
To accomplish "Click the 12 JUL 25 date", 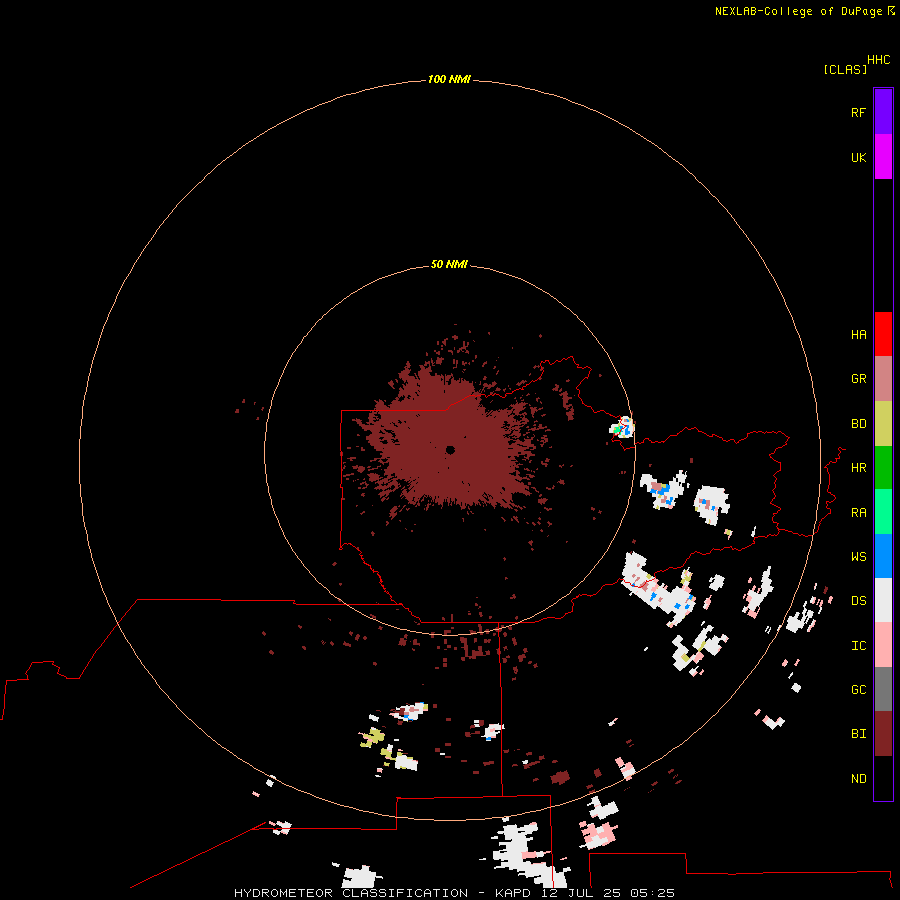I will point(581,893).
